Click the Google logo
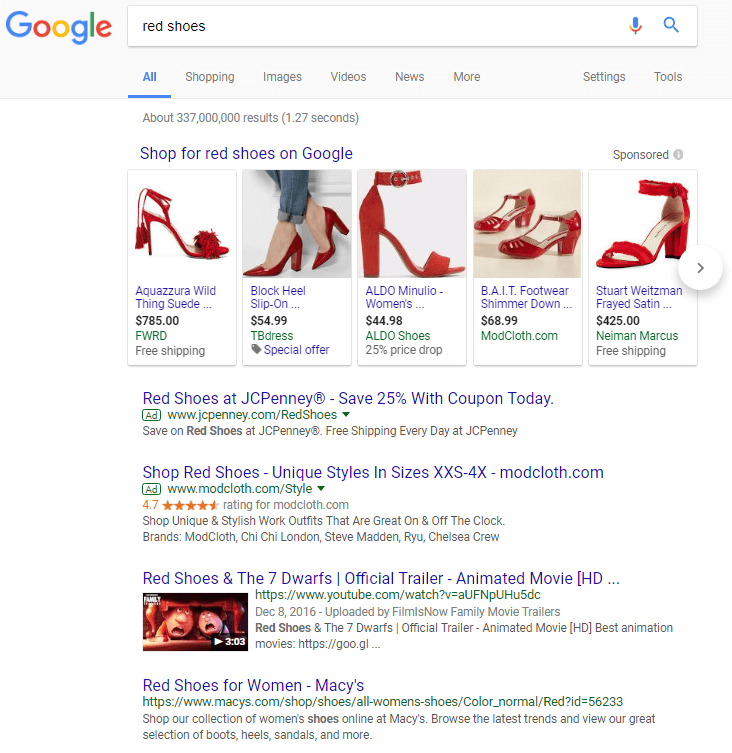This screenshot has height=753, width=732. [59, 27]
